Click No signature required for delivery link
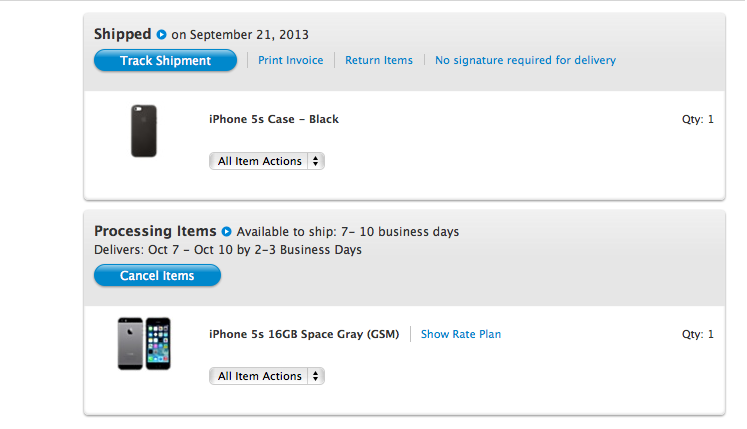The height and width of the screenshot is (429, 747). (525, 60)
